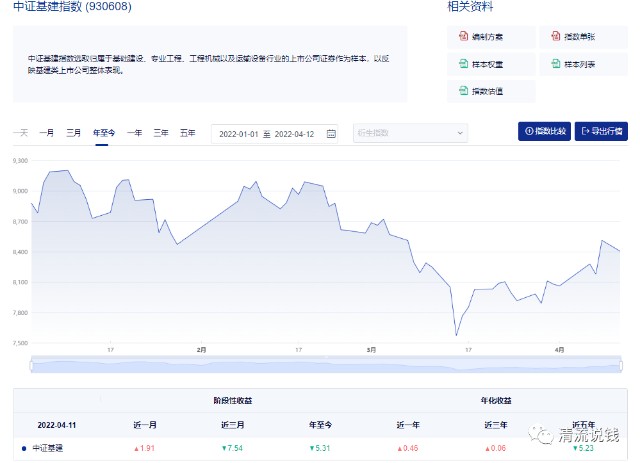Click the left handle of chart range slider

pos(31,365)
